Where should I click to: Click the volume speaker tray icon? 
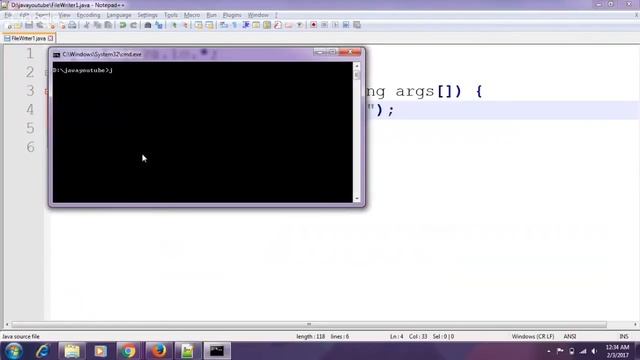click(594, 351)
